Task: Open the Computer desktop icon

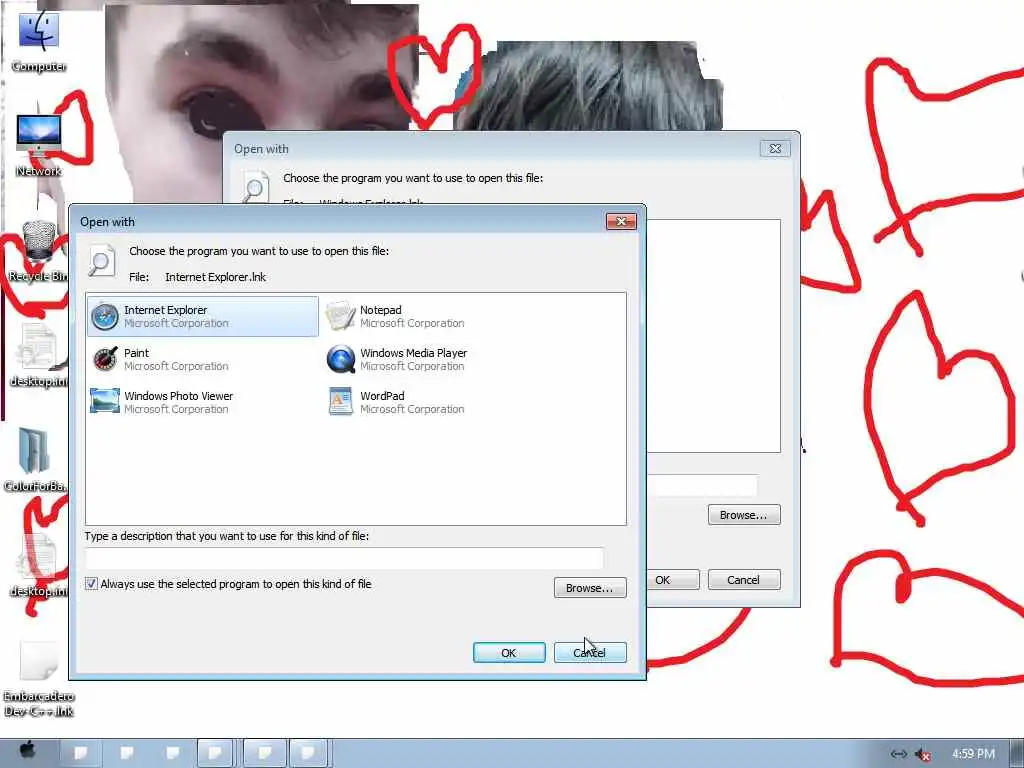Action: [x=39, y=40]
